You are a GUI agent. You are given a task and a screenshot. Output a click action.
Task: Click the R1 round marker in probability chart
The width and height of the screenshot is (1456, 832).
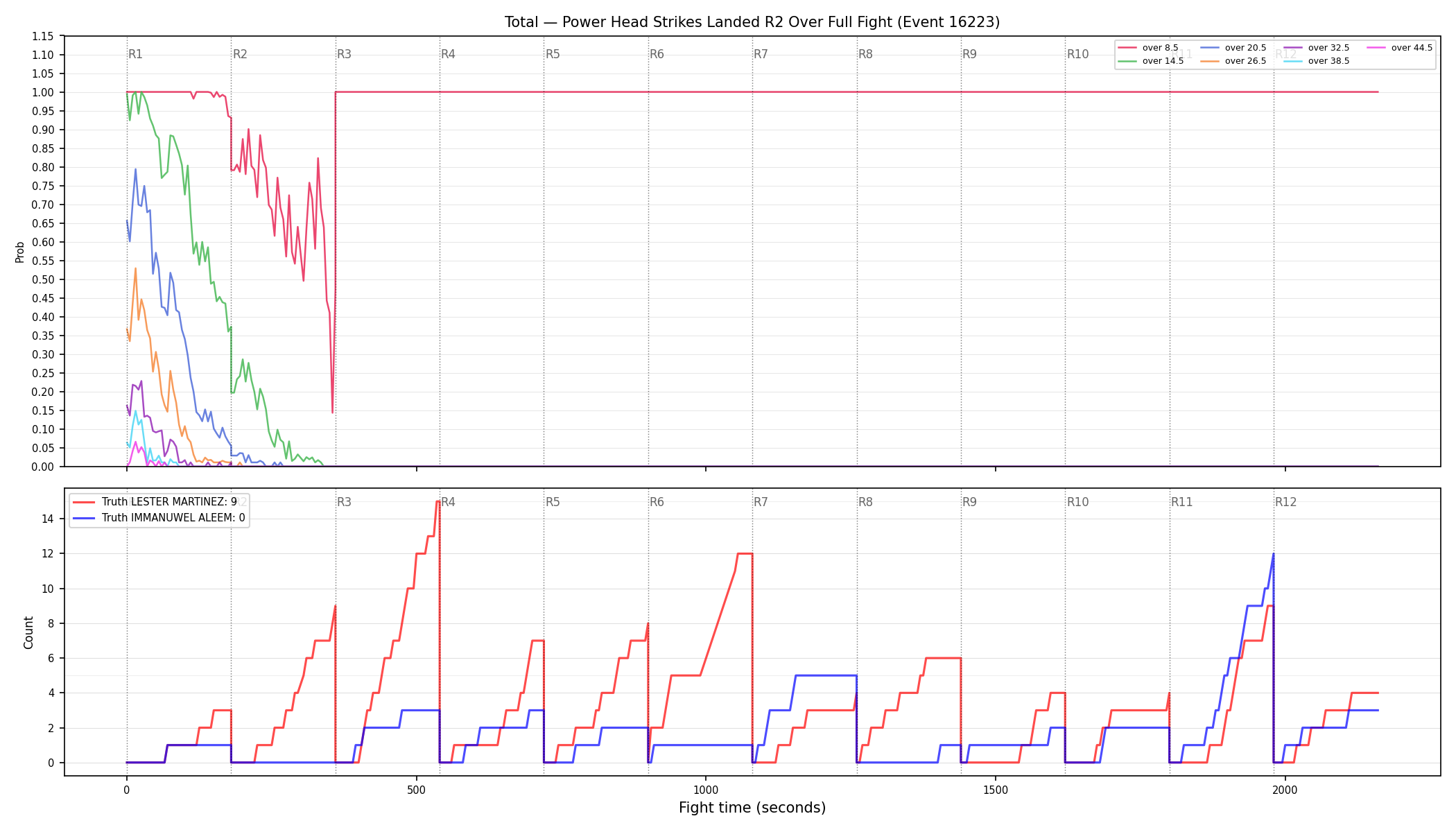[x=136, y=54]
